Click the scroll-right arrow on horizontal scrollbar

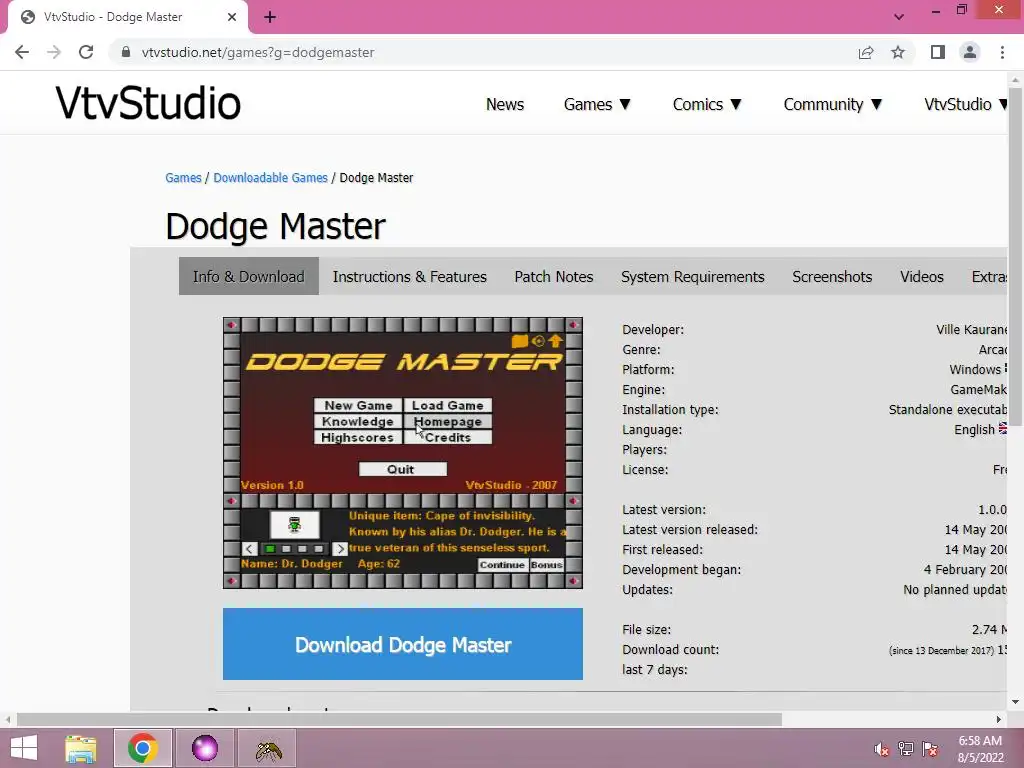[999, 720]
